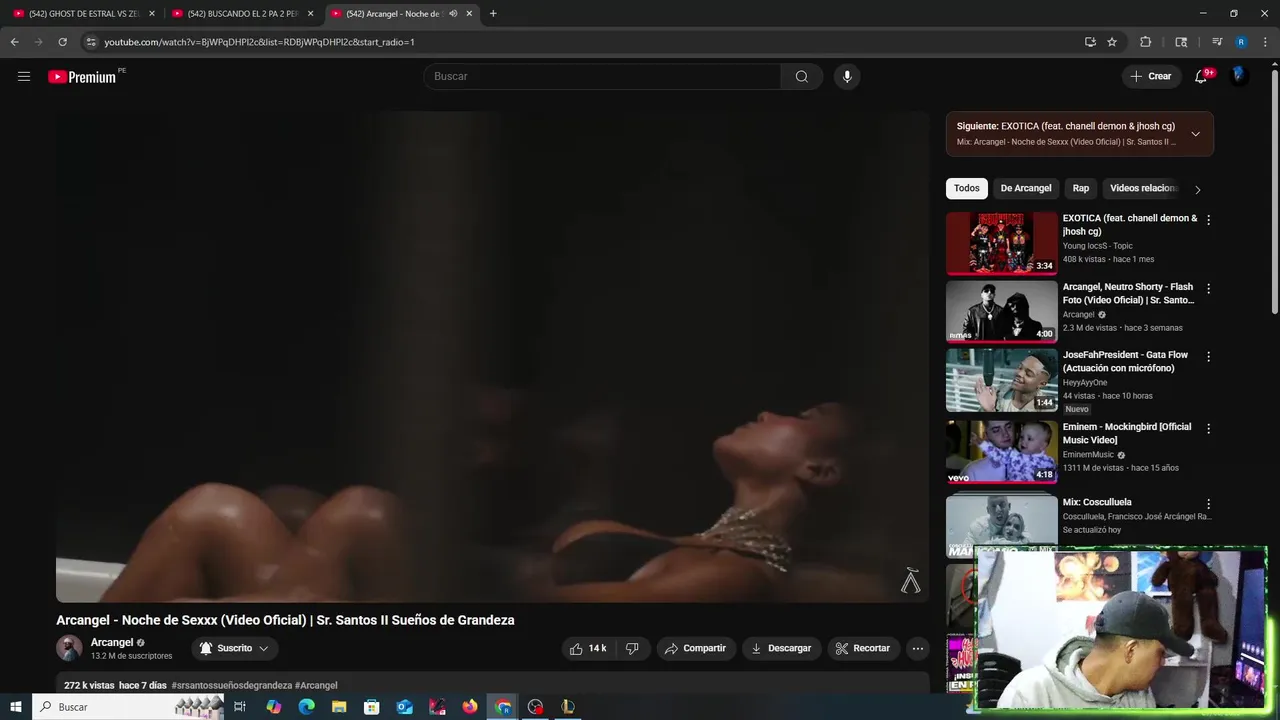Open Flash Foto video thumbnail
This screenshot has width=1280, height=720.
1001,311
